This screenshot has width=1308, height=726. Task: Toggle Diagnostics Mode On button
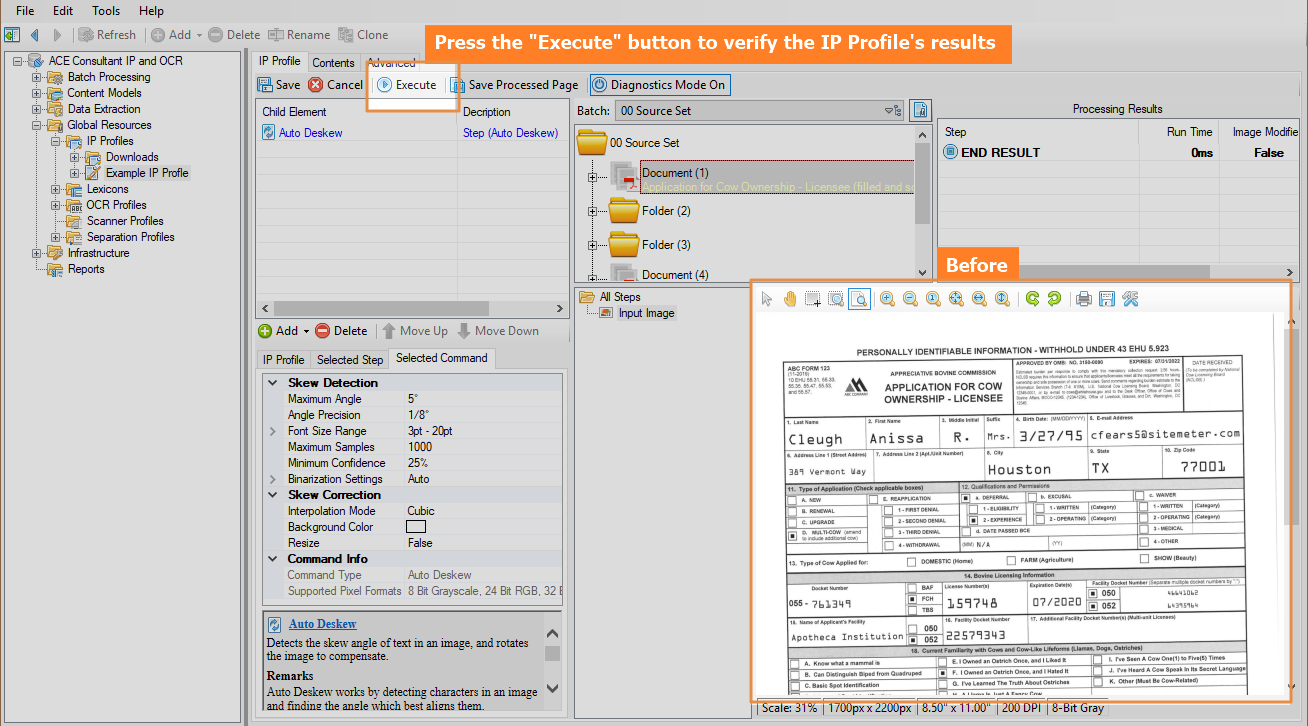[x=660, y=85]
